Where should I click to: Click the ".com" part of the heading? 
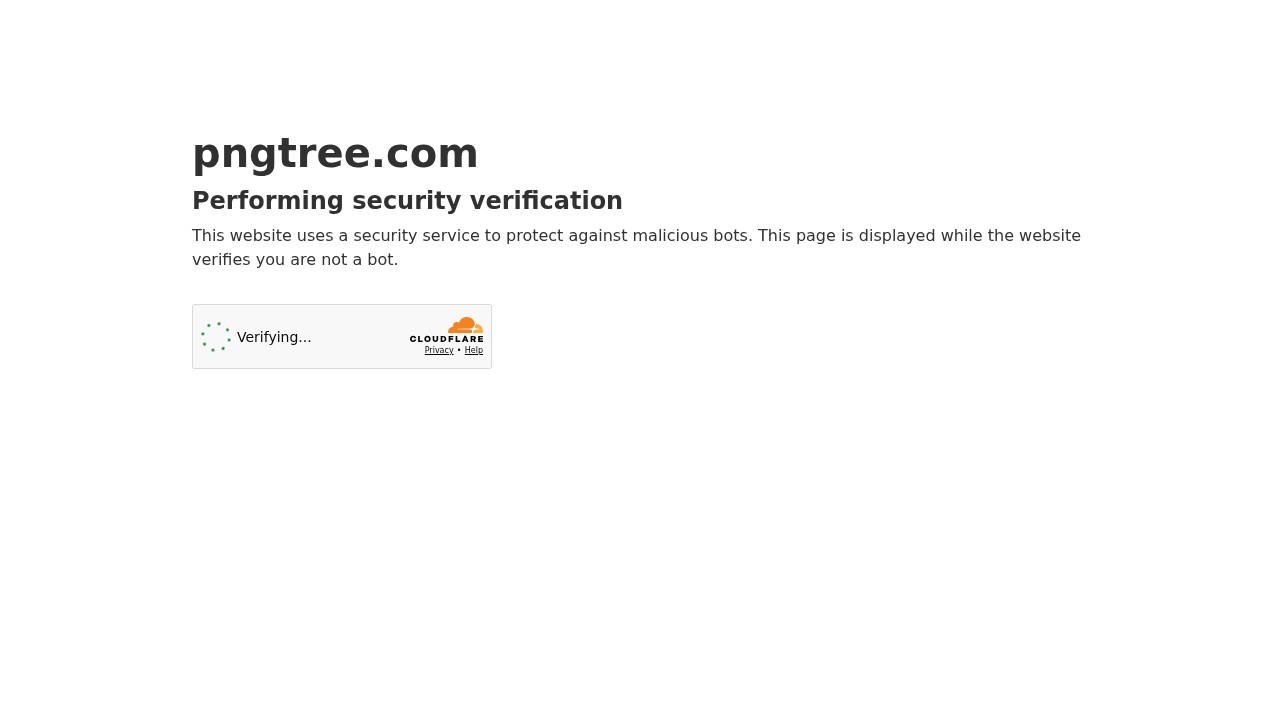[425, 153]
